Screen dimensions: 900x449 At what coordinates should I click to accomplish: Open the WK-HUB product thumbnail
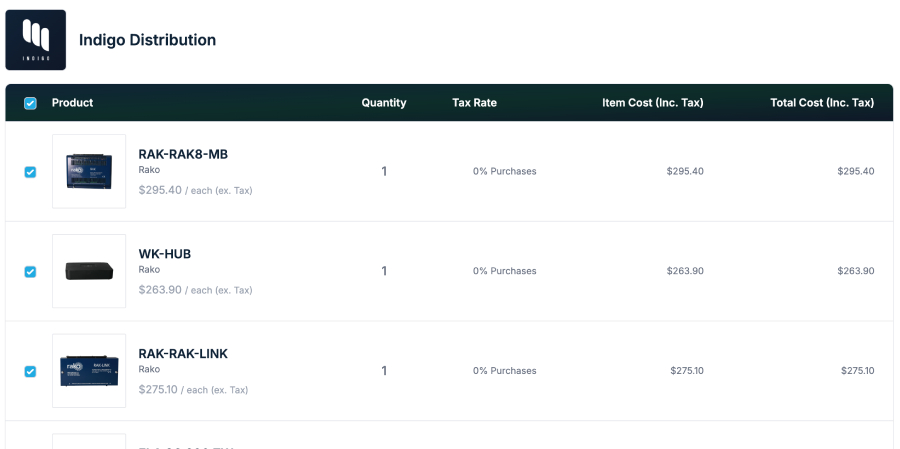click(89, 271)
